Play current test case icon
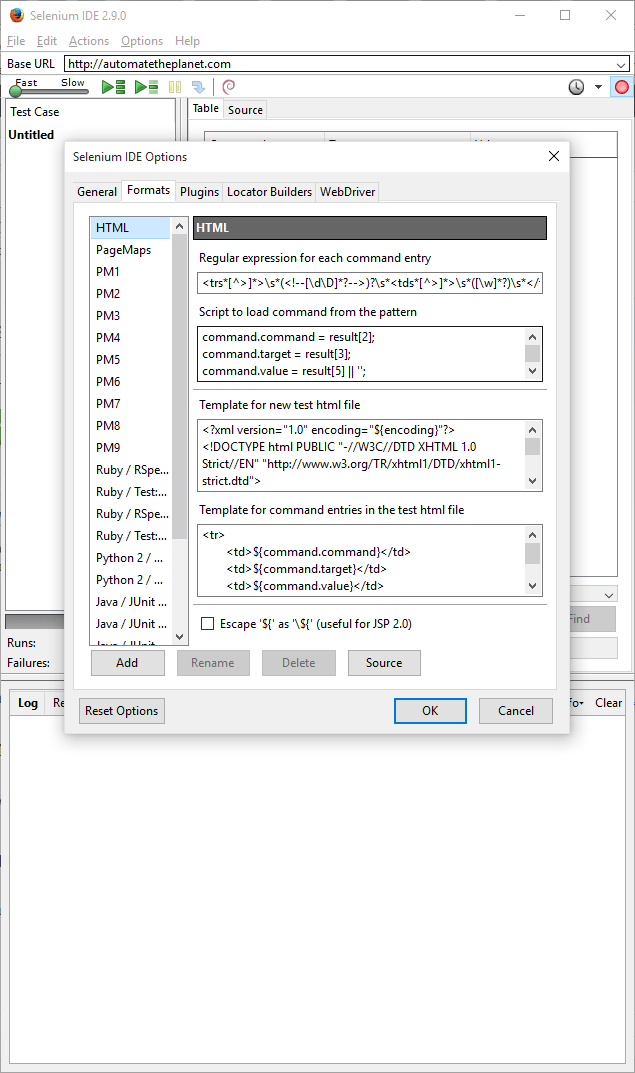The image size is (635, 1073). 146,87
